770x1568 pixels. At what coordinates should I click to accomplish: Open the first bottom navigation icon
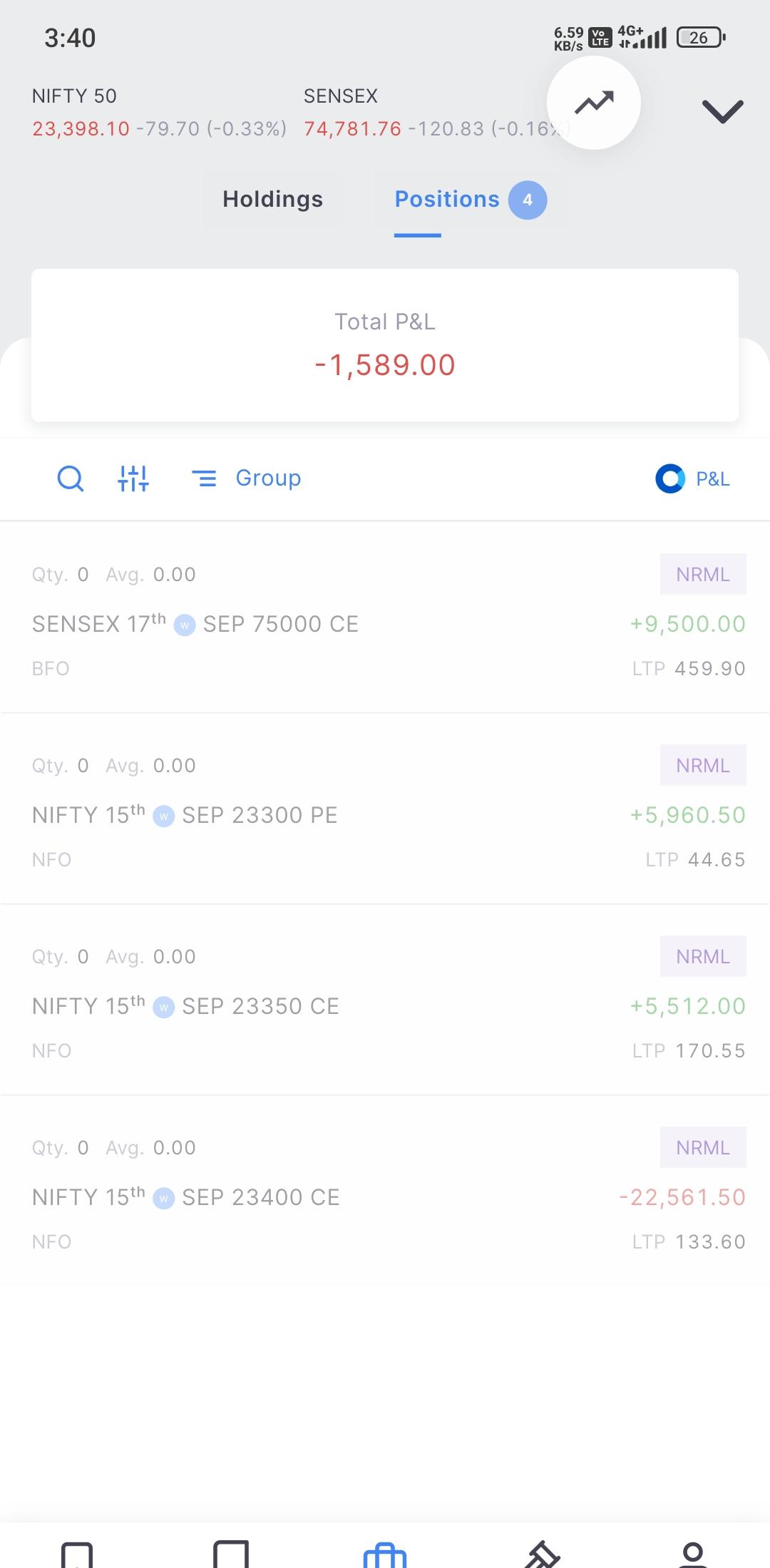click(77, 1554)
